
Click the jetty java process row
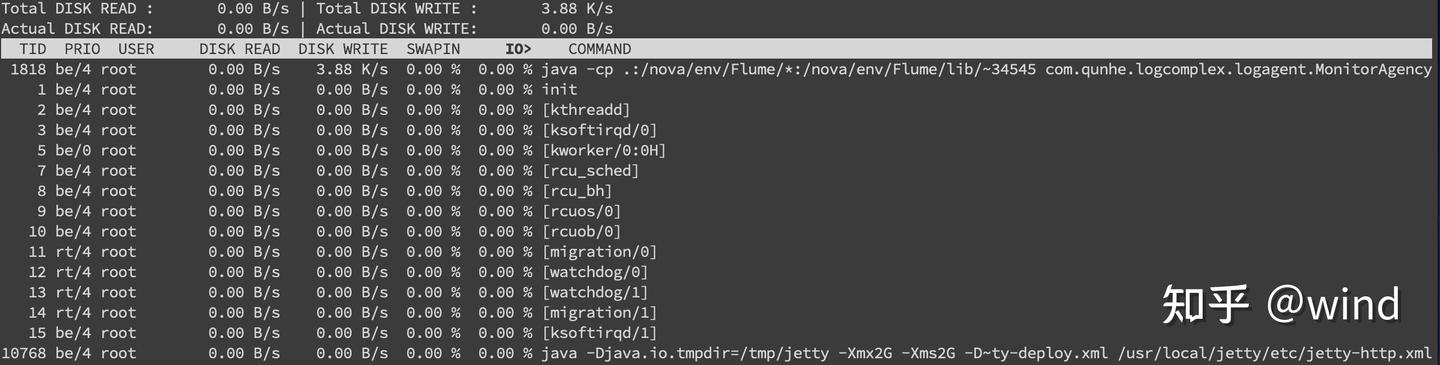click(x=720, y=353)
